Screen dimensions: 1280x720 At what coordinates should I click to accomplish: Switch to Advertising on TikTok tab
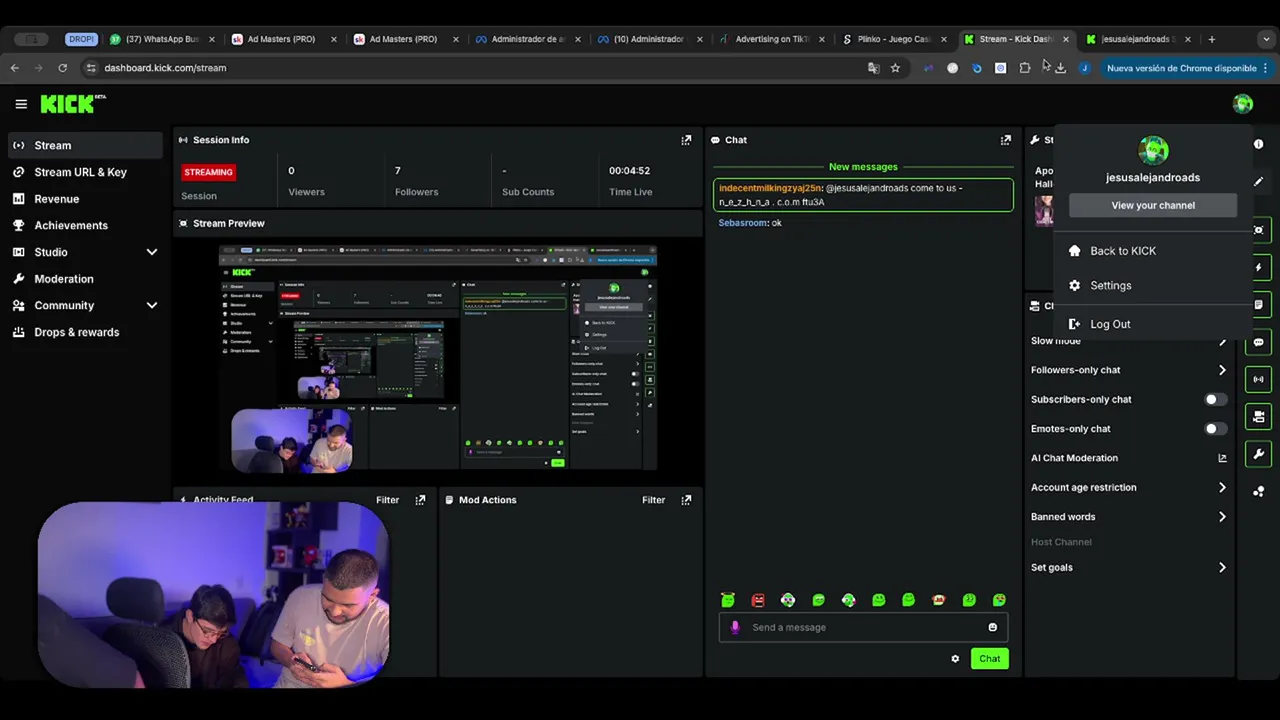tap(772, 39)
